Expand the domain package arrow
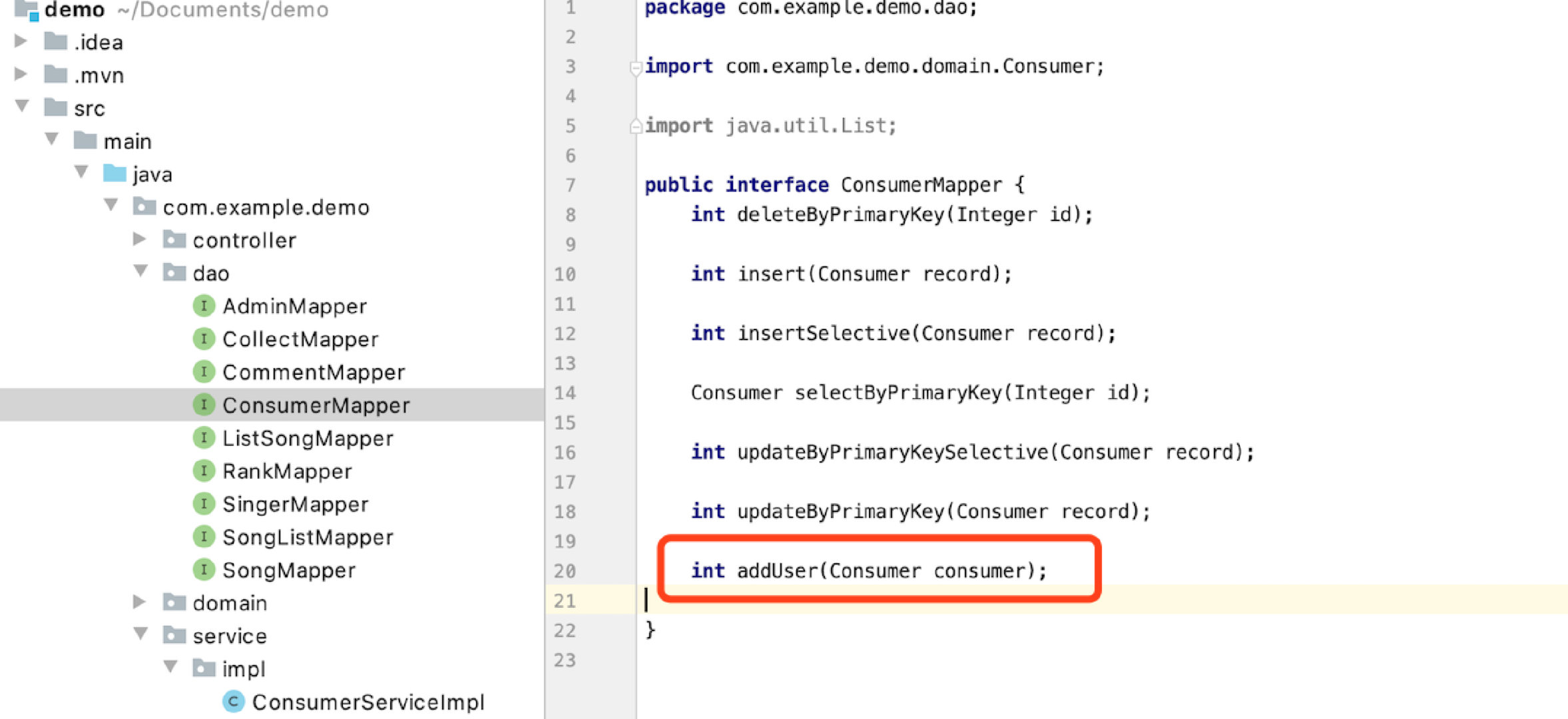 139,602
